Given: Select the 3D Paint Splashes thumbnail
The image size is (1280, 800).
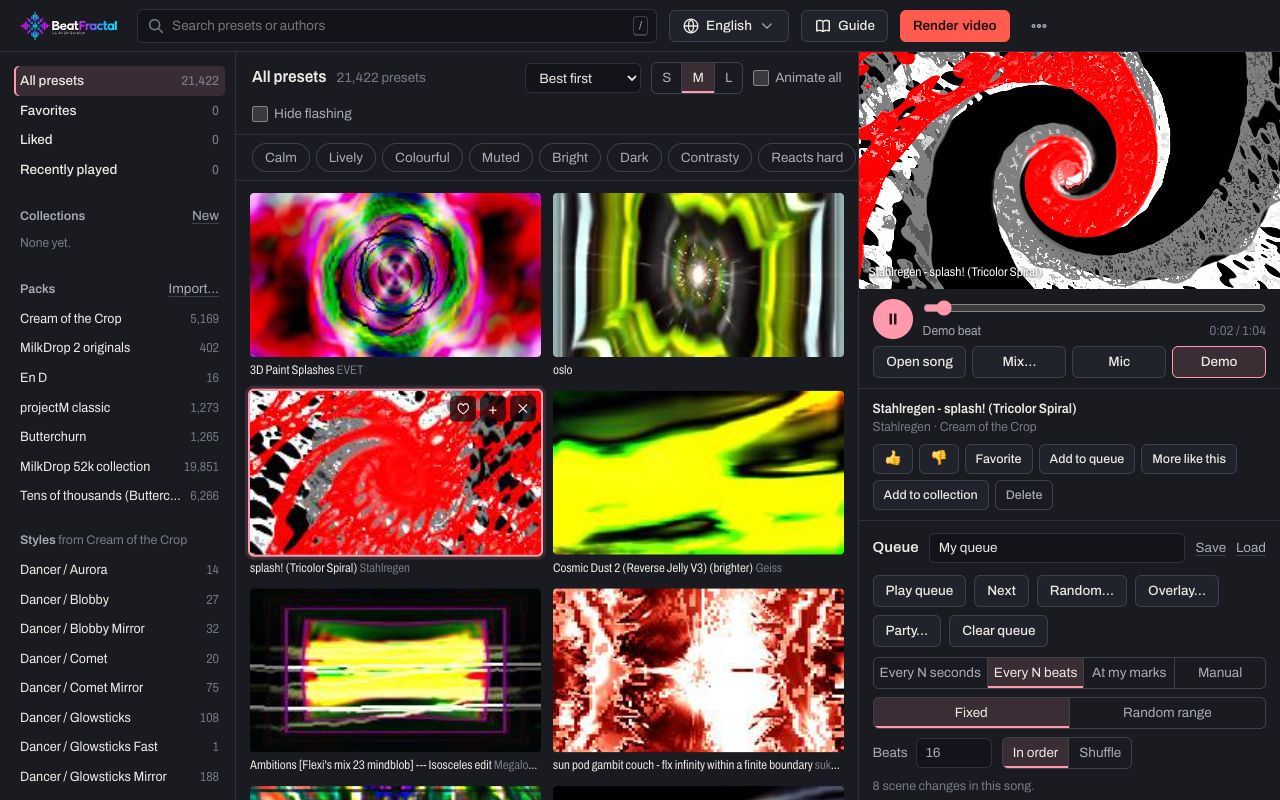Looking at the screenshot, I should [x=395, y=275].
